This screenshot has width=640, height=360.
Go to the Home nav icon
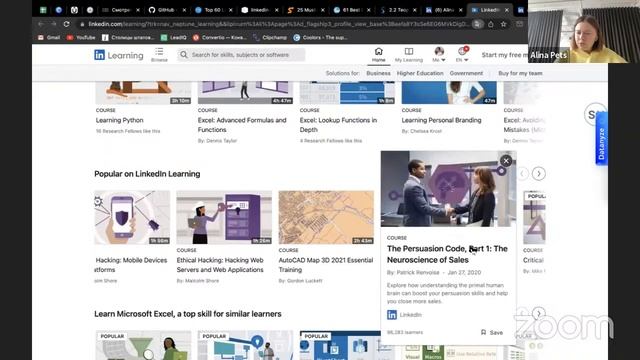pos(378,55)
